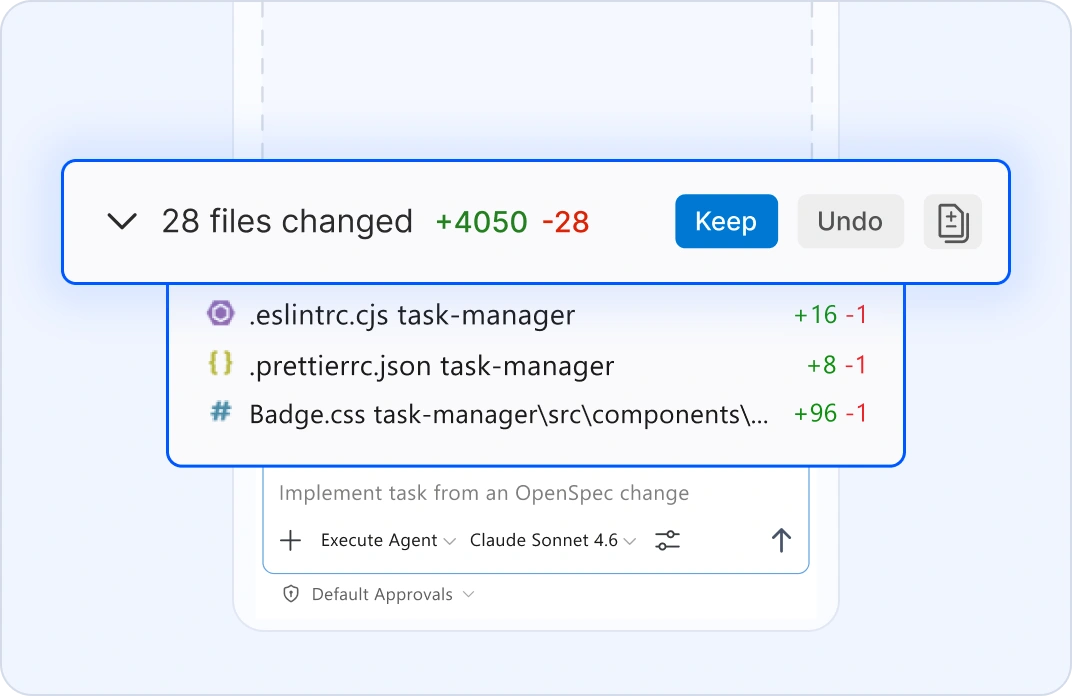1072x696 pixels.
Task: Click the +8 -1 stat for .prettierrc.json
Action: click(837, 365)
